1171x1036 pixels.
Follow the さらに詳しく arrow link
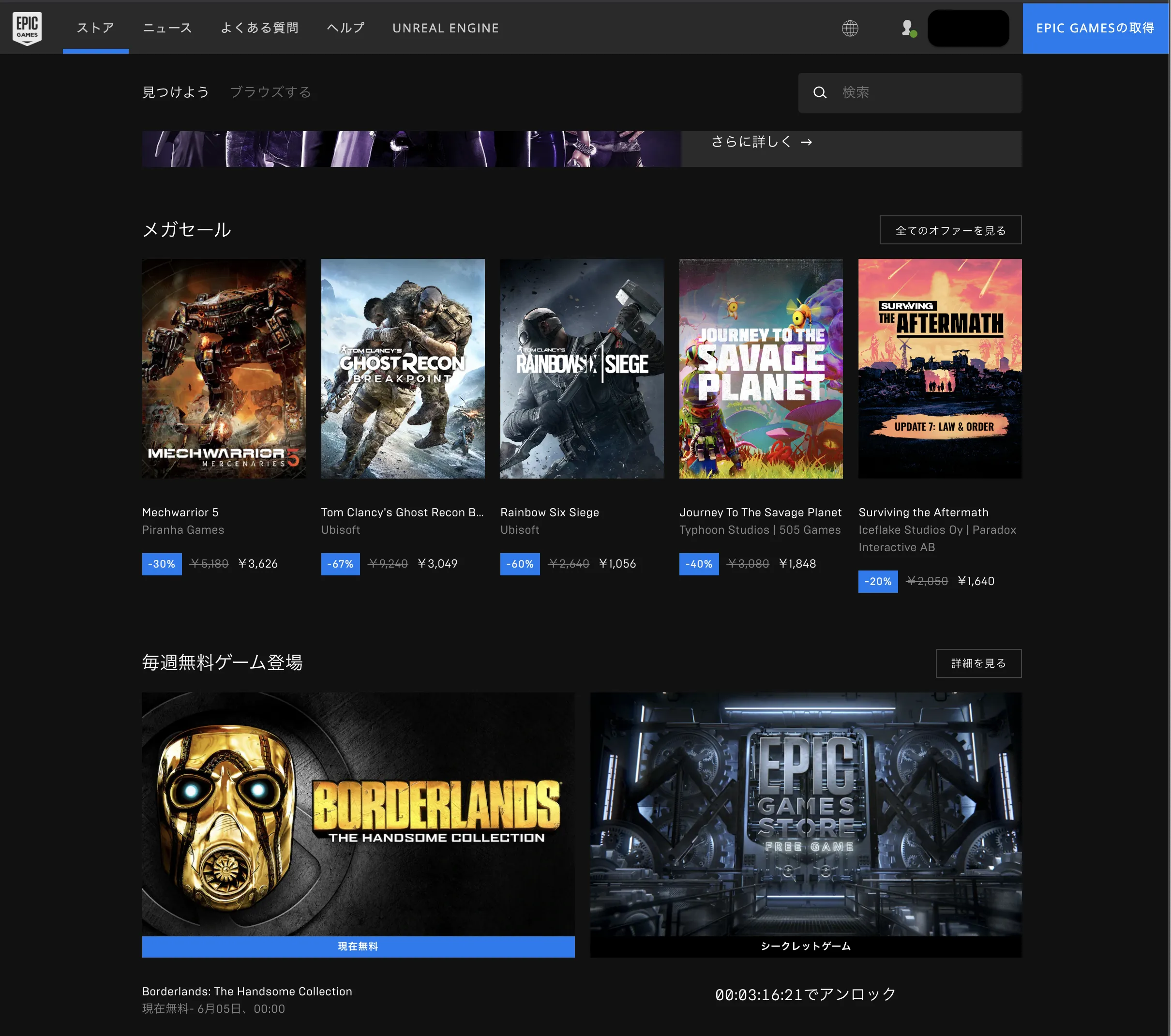click(761, 141)
